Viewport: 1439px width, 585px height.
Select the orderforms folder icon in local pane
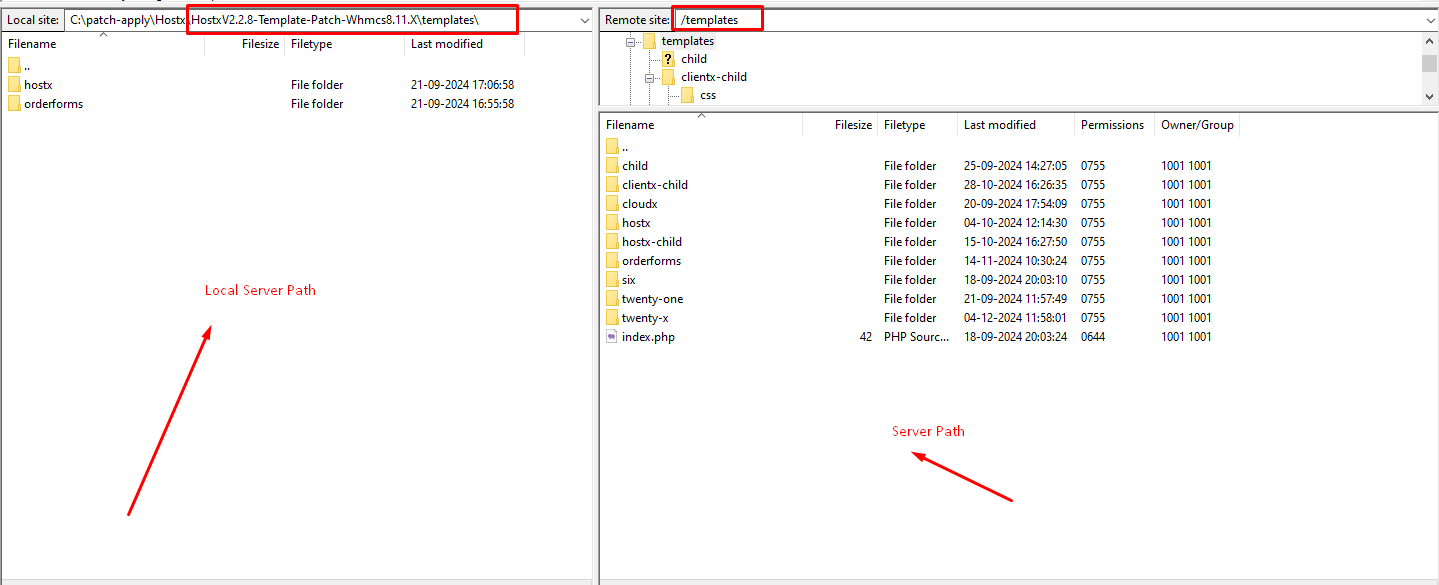pyautogui.click(x=14, y=104)
